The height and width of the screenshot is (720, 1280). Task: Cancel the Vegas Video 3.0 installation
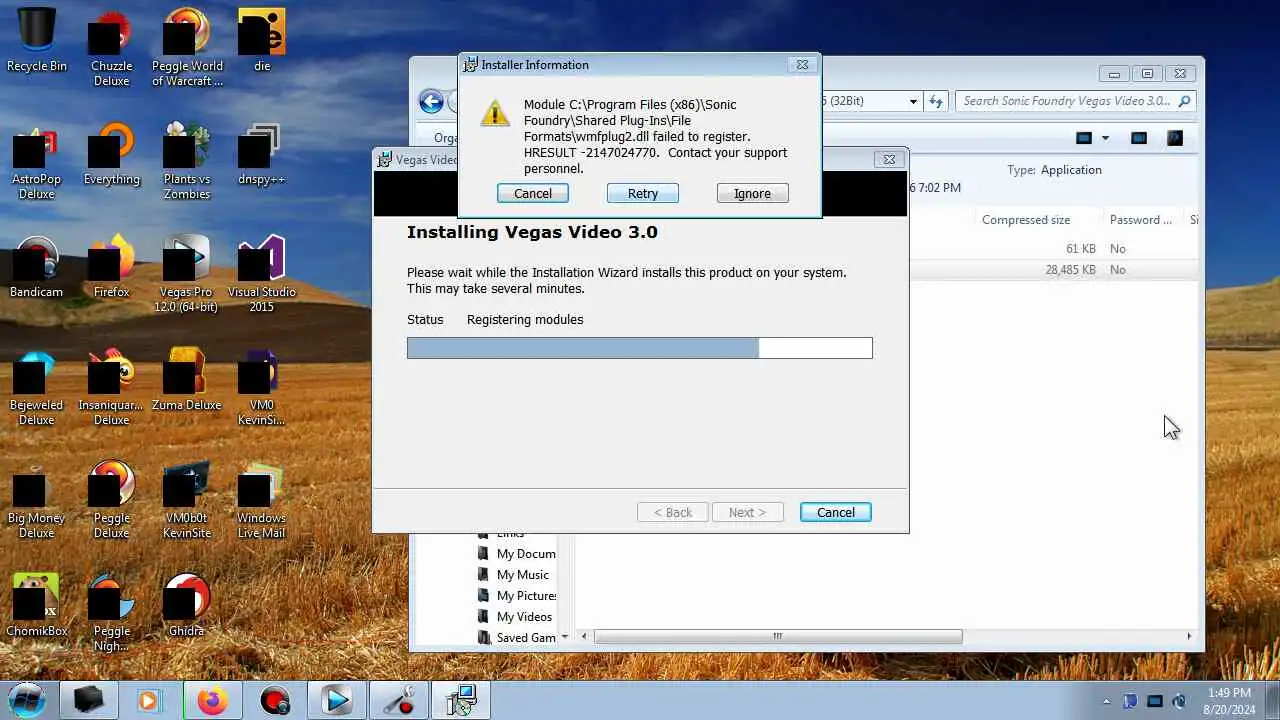pyautogui.click(x=836, y=512)
